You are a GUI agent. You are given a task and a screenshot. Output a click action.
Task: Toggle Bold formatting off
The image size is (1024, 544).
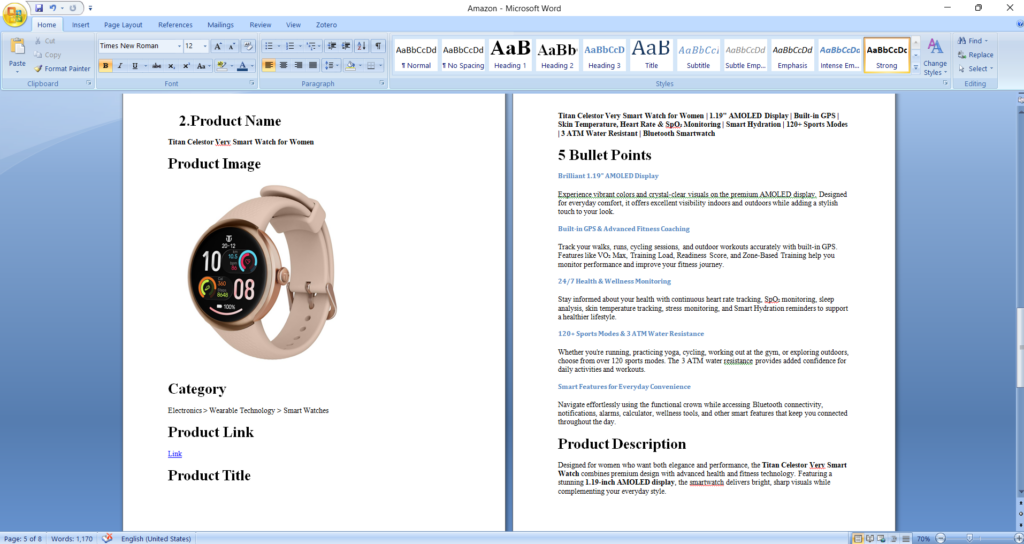tap(105, 66)
